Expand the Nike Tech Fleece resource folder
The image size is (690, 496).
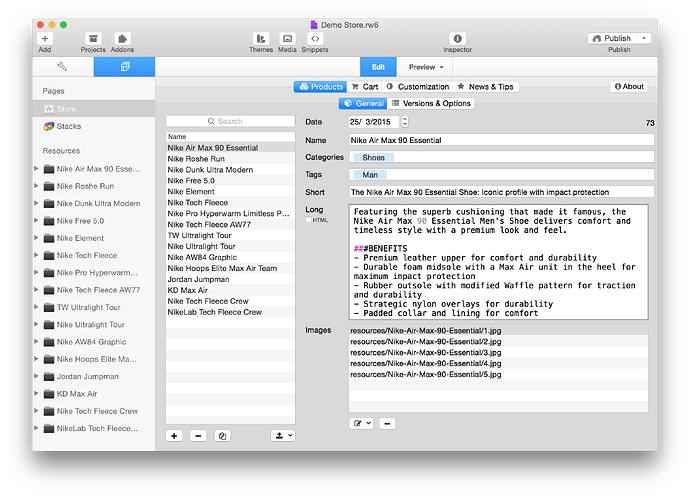pos(36,255)
